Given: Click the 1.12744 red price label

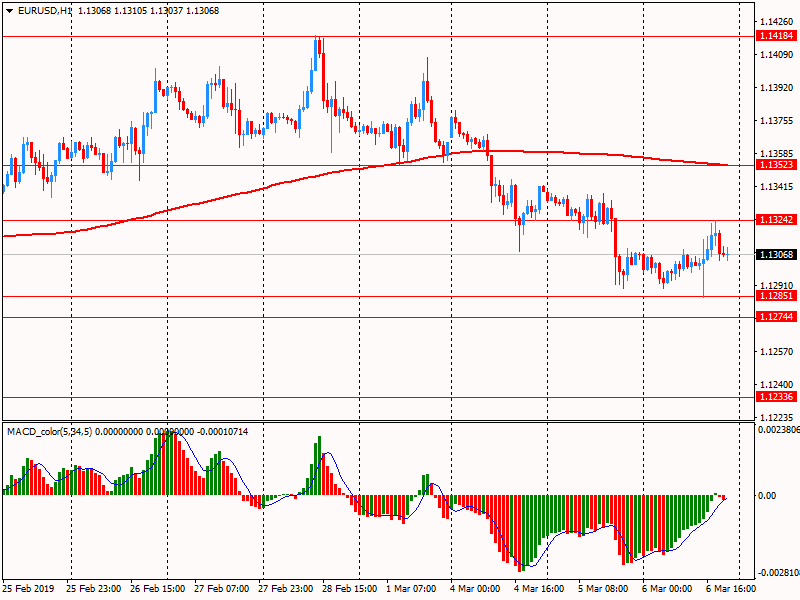Looking at the screenshot, I should coord(776,317).
